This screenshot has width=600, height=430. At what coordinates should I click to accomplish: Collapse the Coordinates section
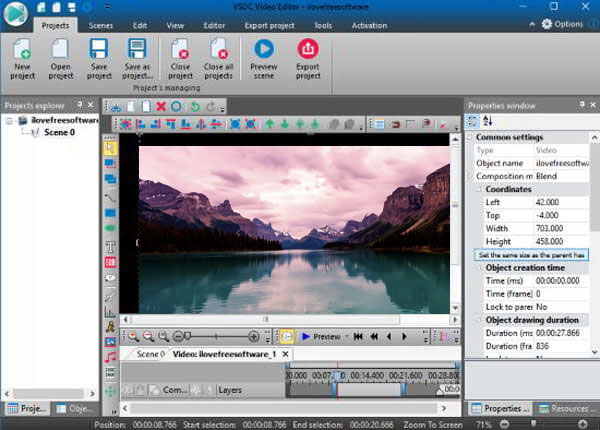pyautogui.click(x=480, y=188)
